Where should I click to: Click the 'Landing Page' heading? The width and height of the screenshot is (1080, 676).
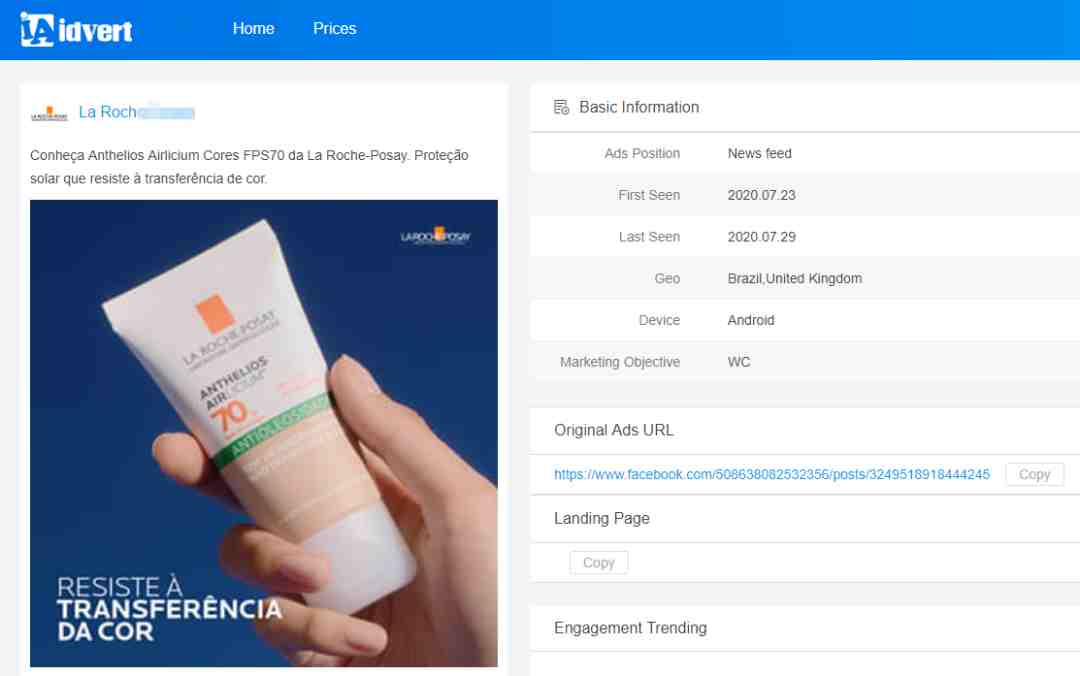click(x=601, y=518)
